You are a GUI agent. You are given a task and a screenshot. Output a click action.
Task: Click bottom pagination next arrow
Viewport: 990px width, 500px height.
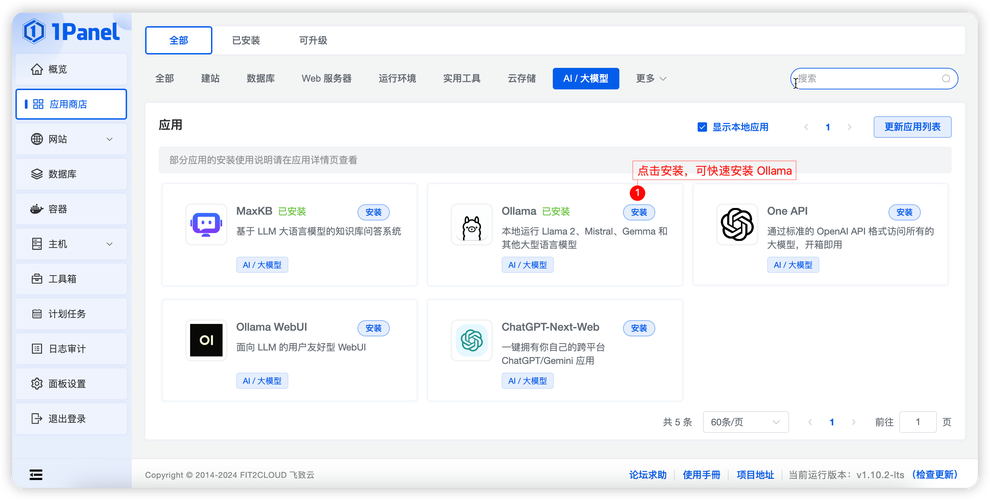(x=854, y=422)
